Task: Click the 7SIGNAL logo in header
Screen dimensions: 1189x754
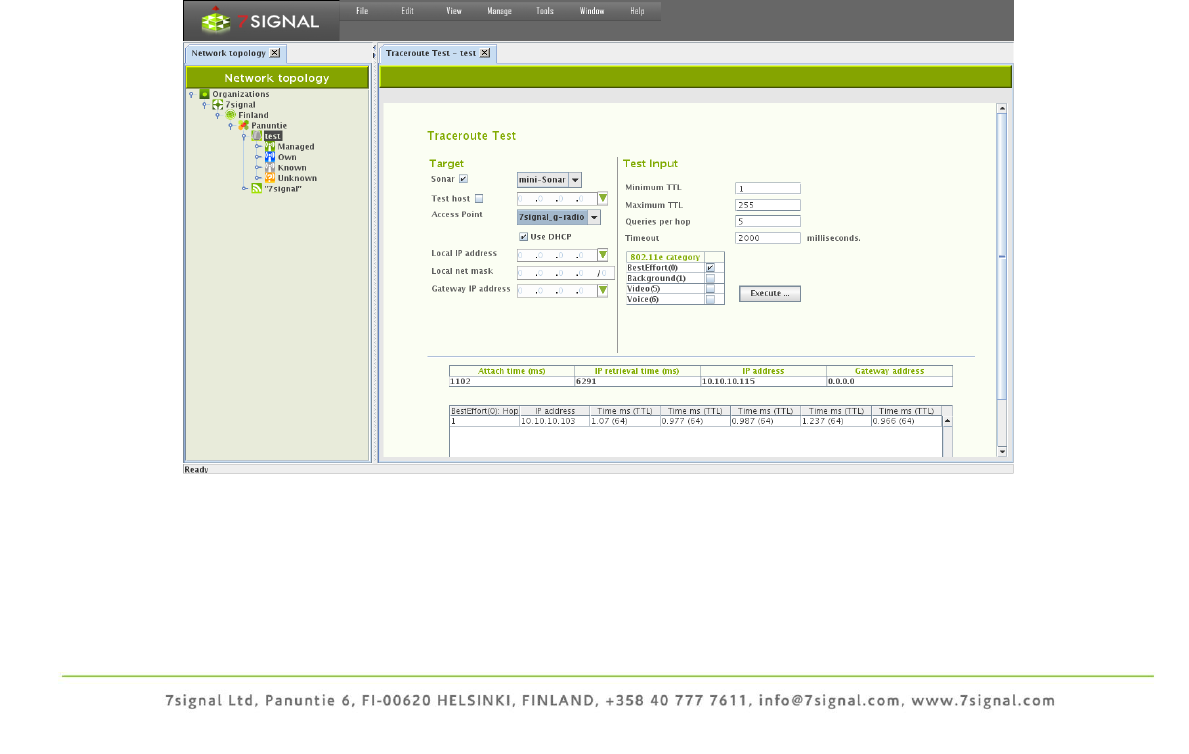Action: (x=261, y=21)
